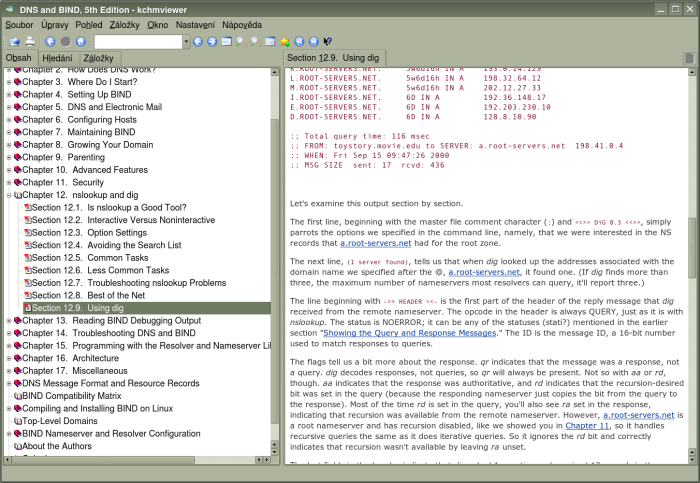Expand Chapter 10 Advanced Features
Image resolution: width=700 pixels, height=483 pixels.
(9, 170)
